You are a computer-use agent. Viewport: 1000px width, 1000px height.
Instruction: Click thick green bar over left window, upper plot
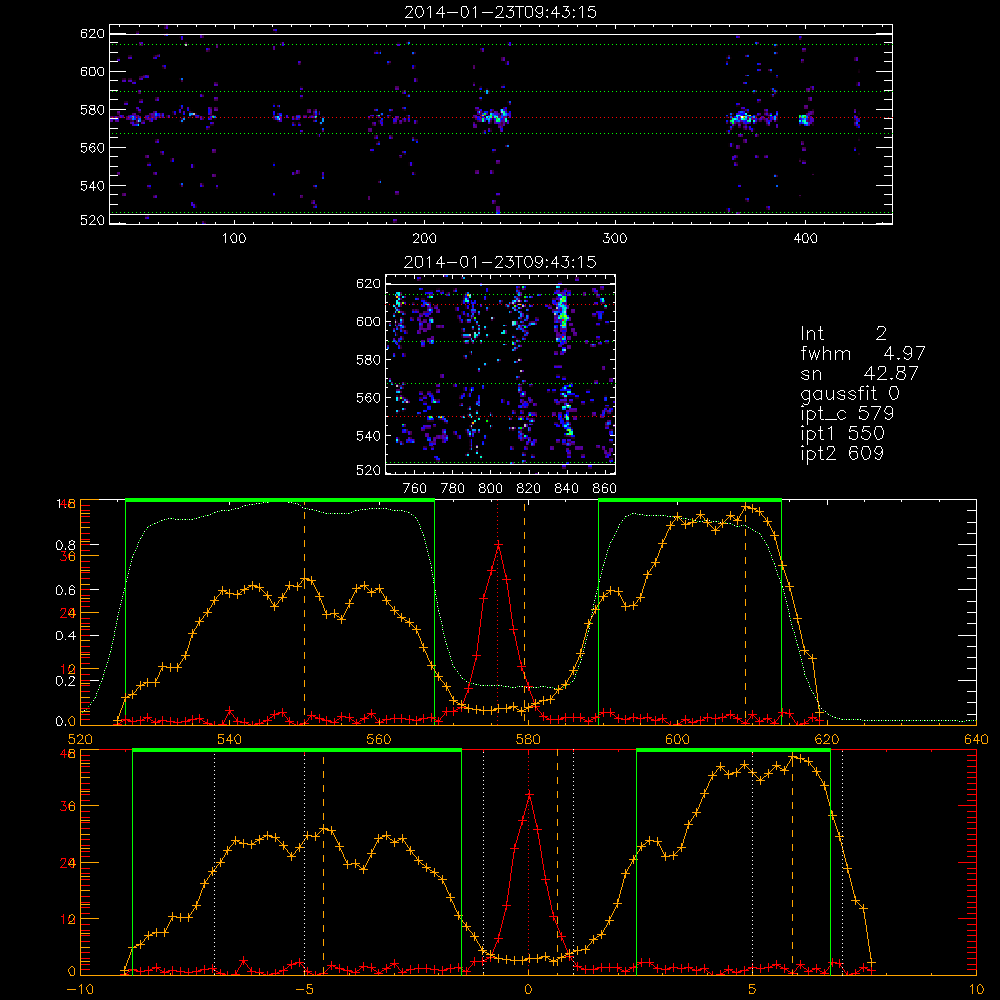point(280,500)
